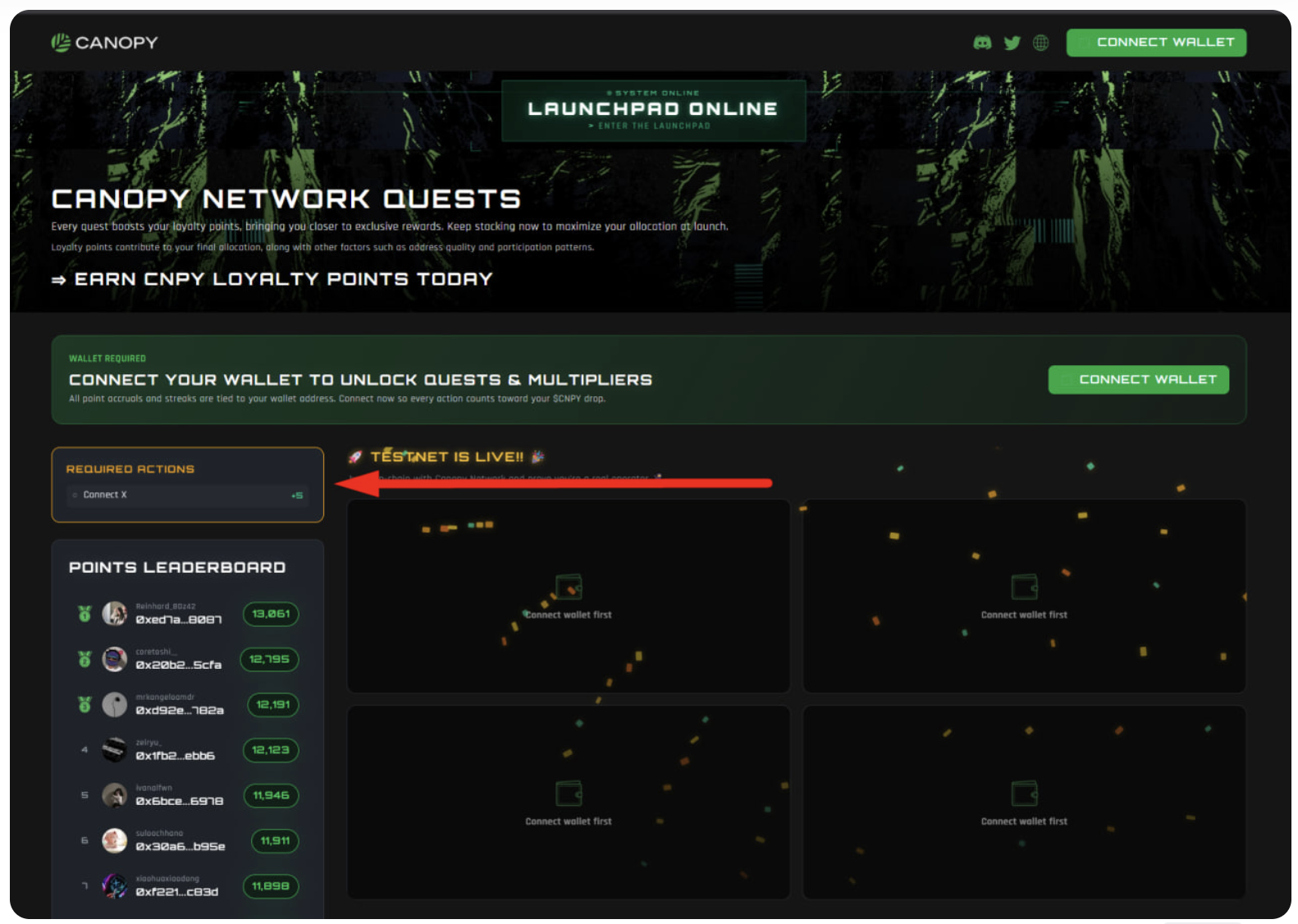Click the 11,898 points badge
This screenshot has width=1298, height=924.
[x=271, y=886]
